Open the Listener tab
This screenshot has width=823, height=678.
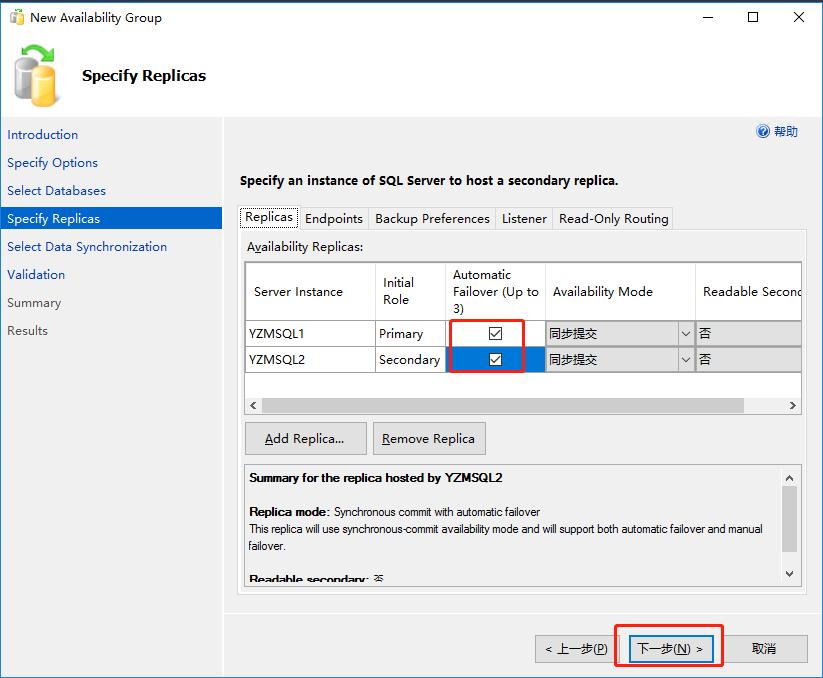click(x=524, y=218)
